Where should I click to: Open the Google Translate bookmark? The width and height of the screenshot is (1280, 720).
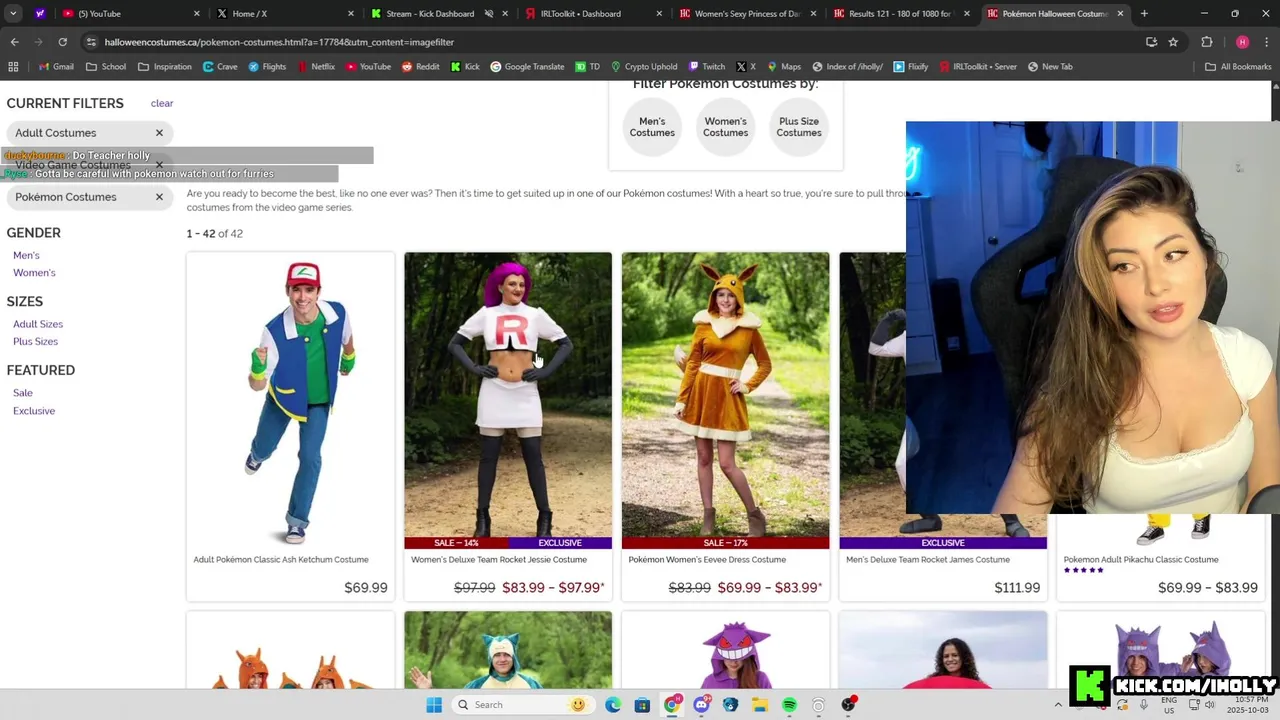click(x=527, y=67)
